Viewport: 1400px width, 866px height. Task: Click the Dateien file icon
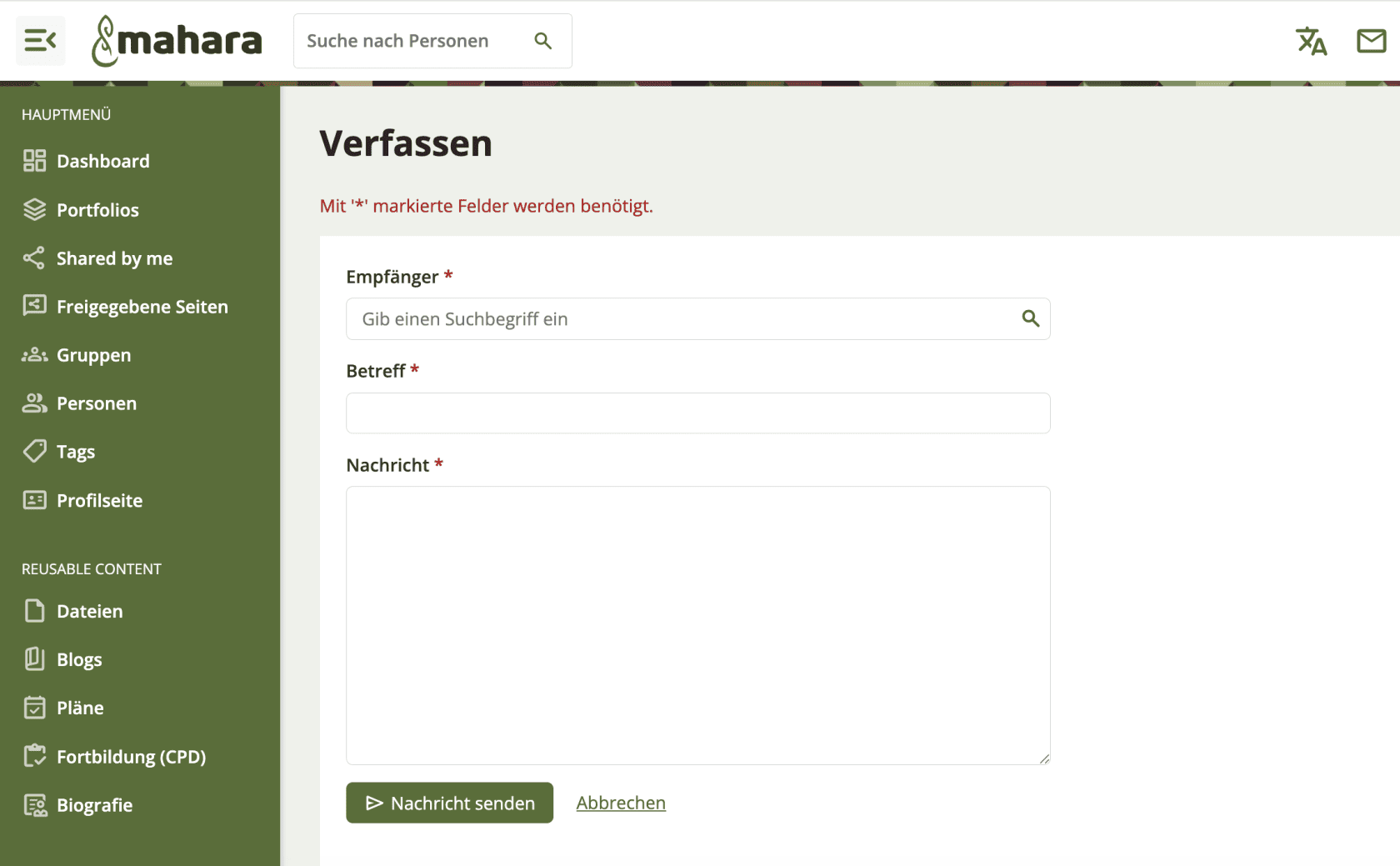[34, 611]
